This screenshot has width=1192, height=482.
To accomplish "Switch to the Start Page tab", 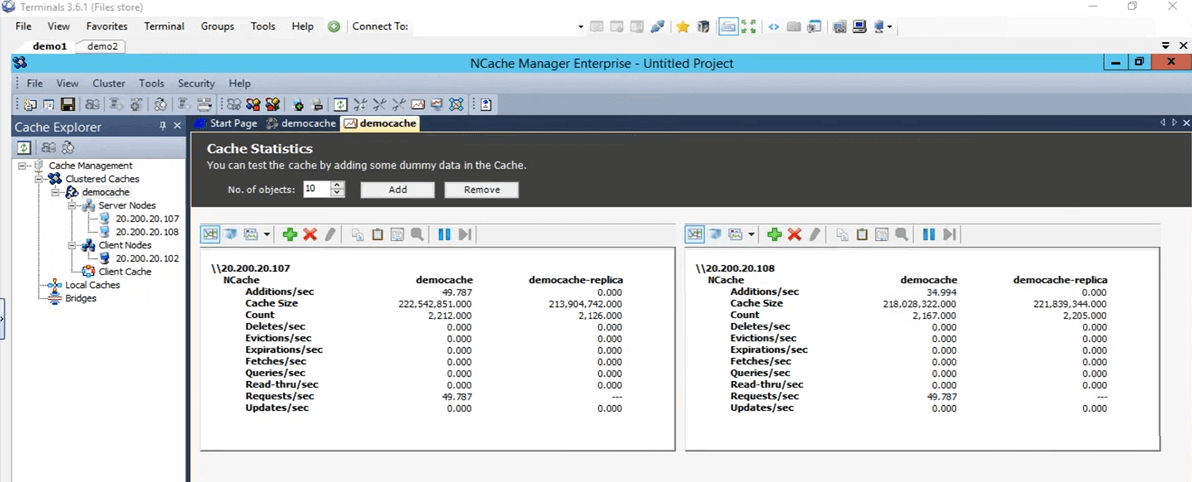I will (x=227, y=123).
